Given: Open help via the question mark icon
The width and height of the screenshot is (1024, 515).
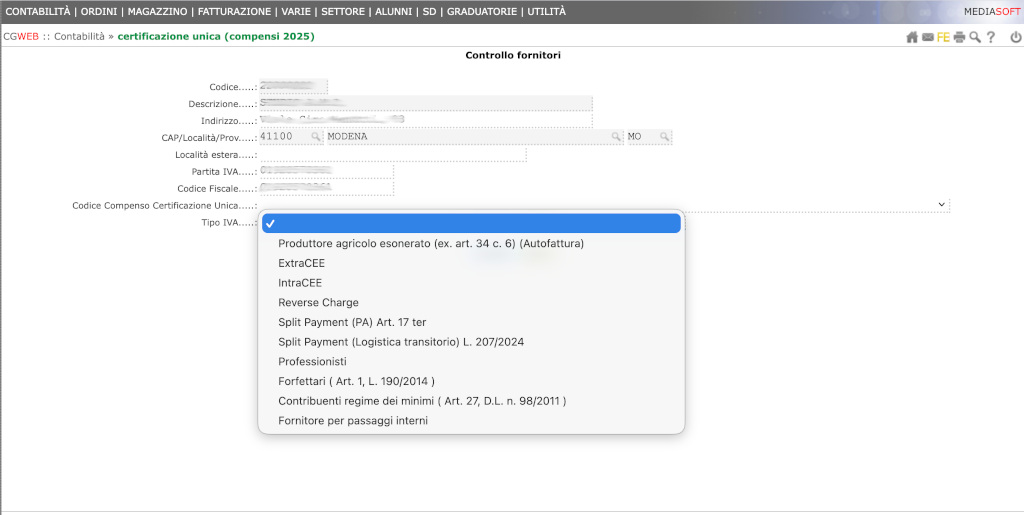Looking at the screenshot, I should 991,38.
